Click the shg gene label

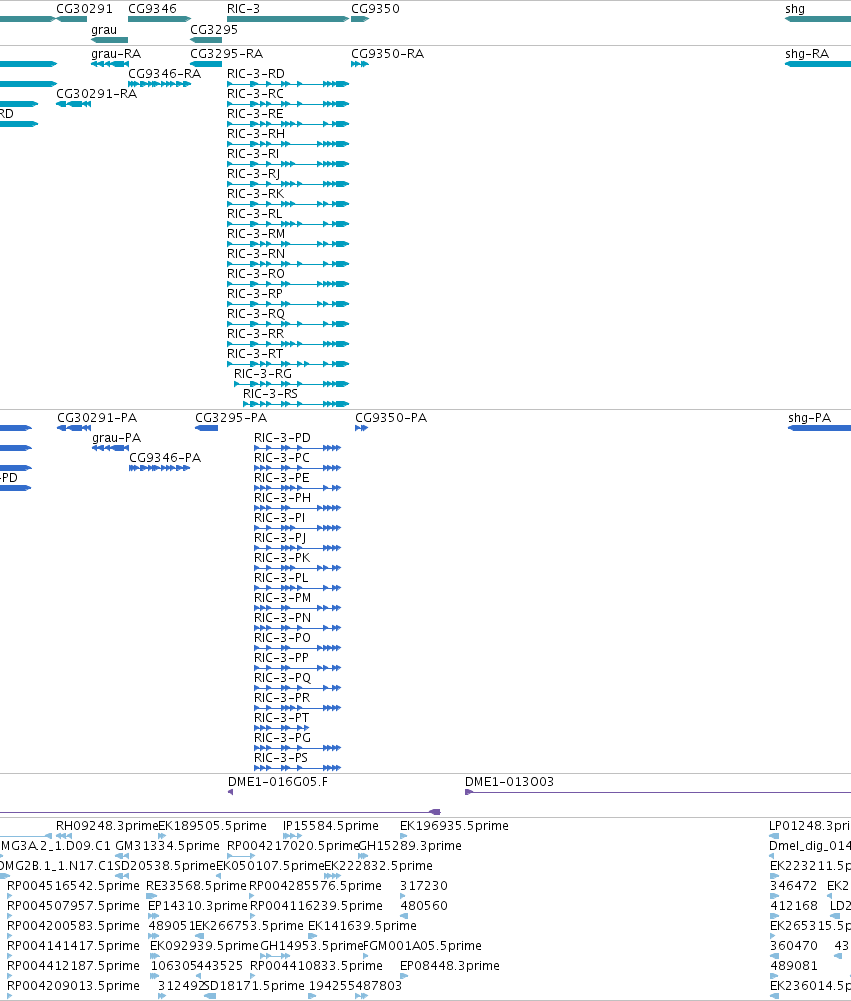(795, 9)
